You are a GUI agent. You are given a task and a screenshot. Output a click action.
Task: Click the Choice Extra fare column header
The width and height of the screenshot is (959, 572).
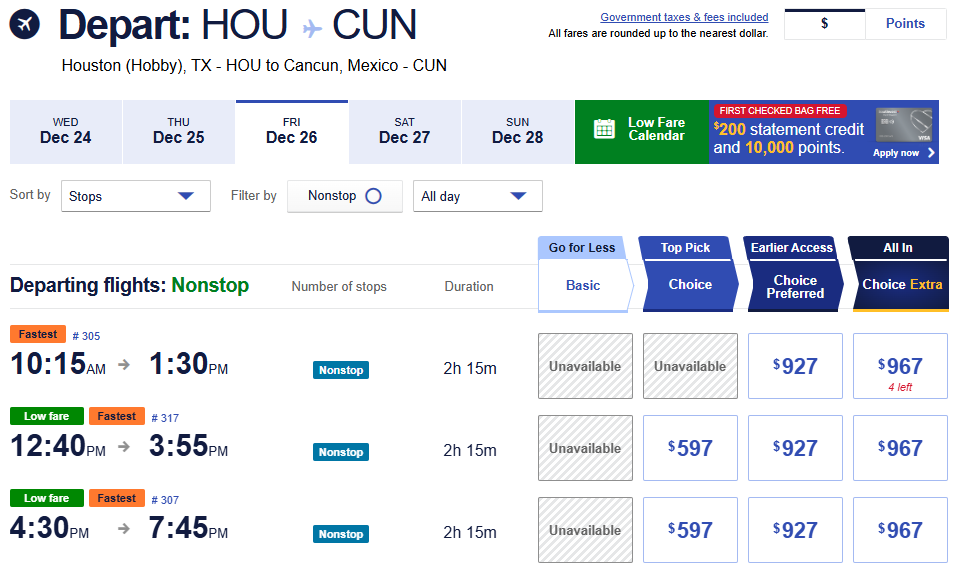902,284
